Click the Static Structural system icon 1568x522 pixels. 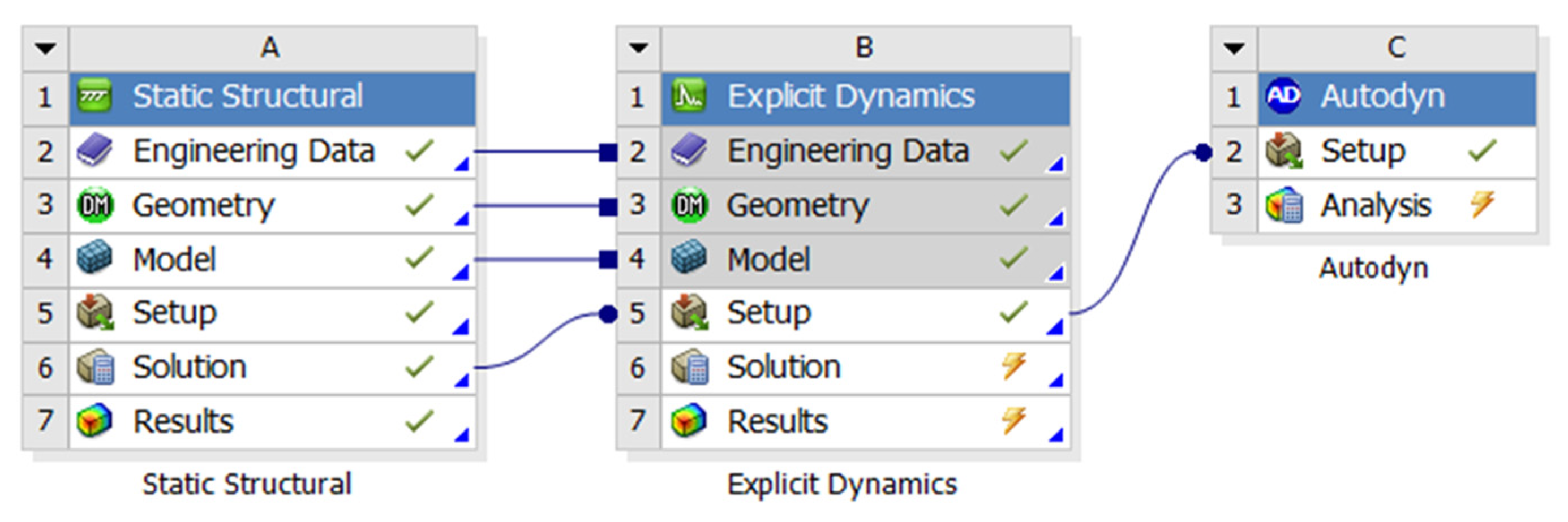pos(94,97)
